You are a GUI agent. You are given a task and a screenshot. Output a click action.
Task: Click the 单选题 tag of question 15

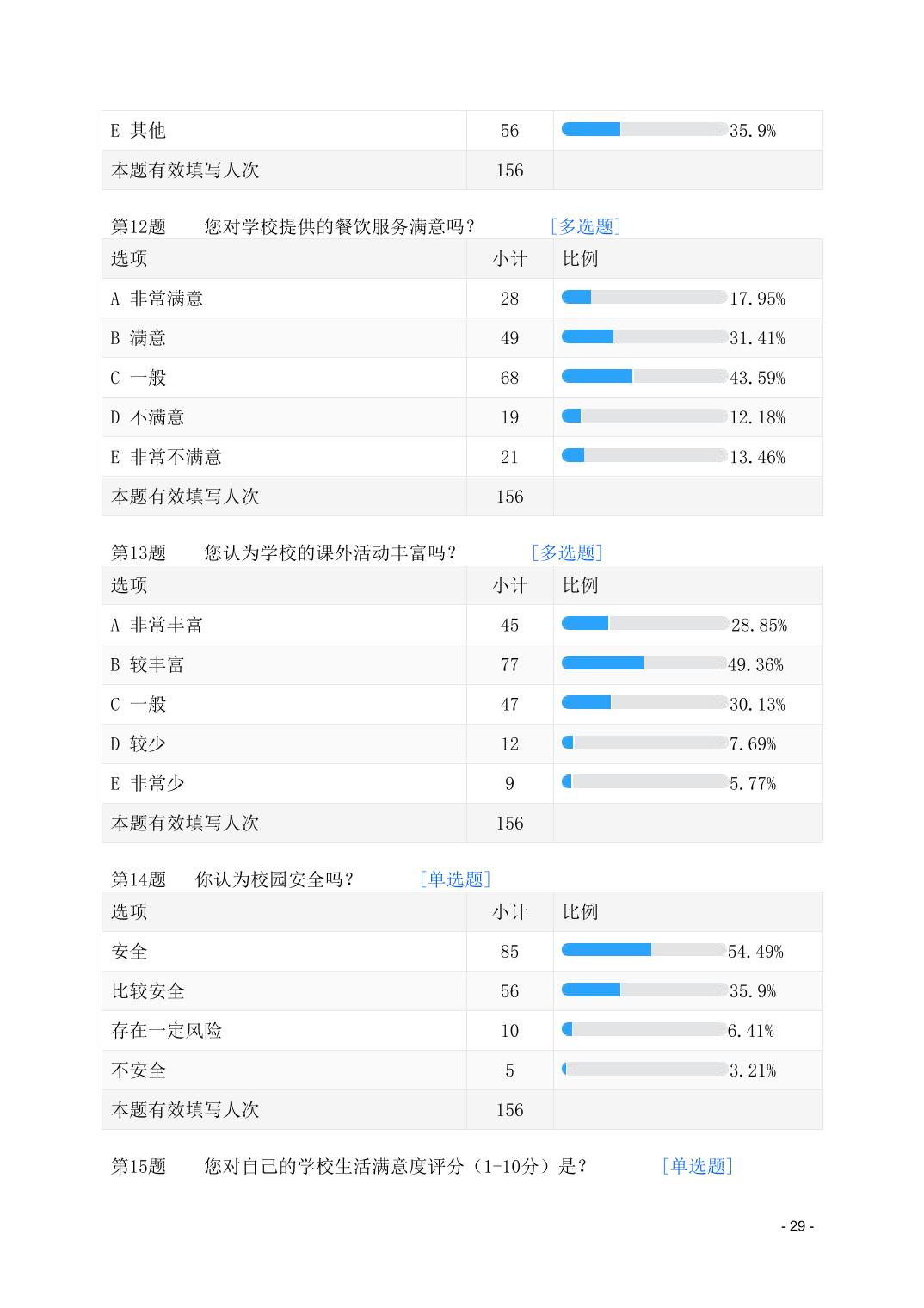[697, 1166]
